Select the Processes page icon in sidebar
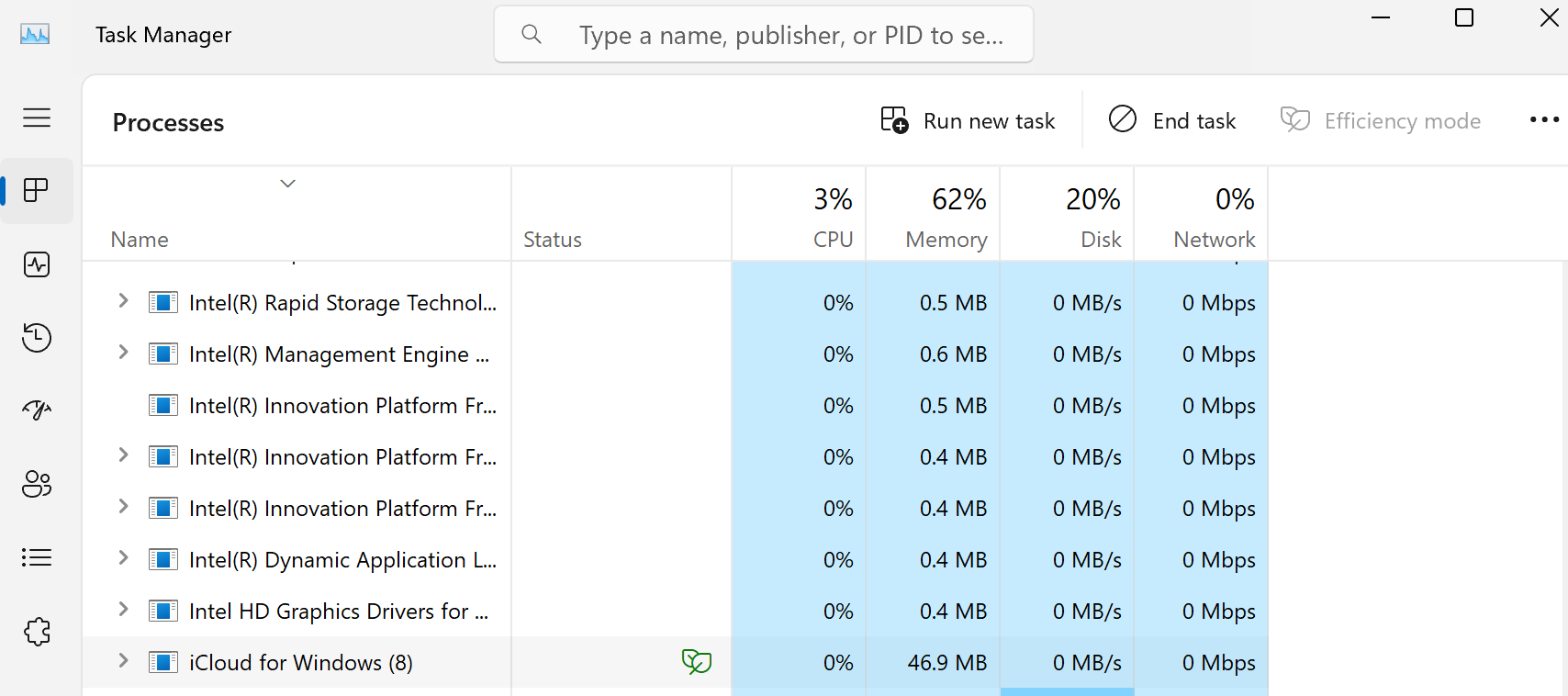 coord(37,191)
